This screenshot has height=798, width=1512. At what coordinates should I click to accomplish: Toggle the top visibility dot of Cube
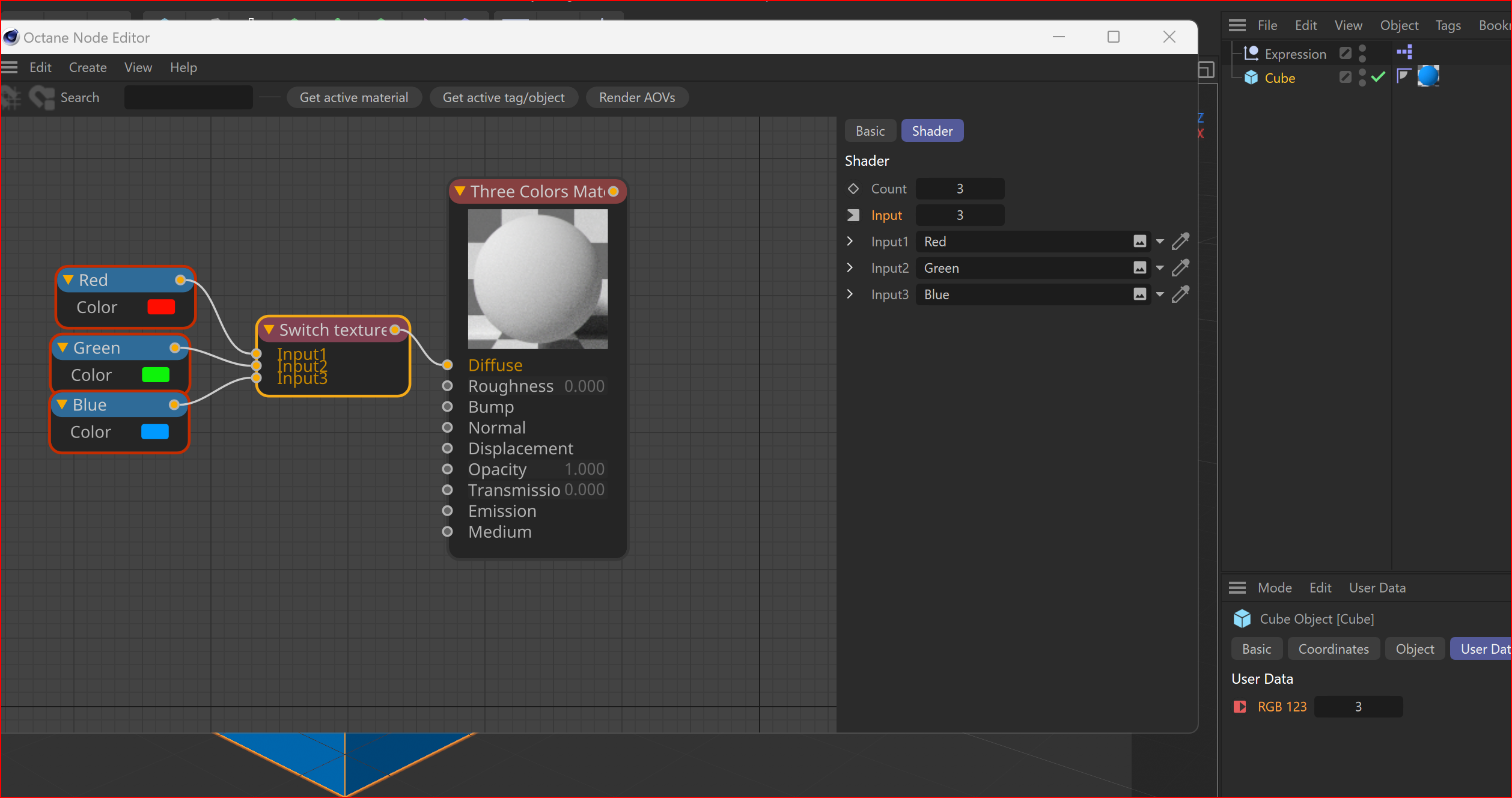pos(1362,72)
